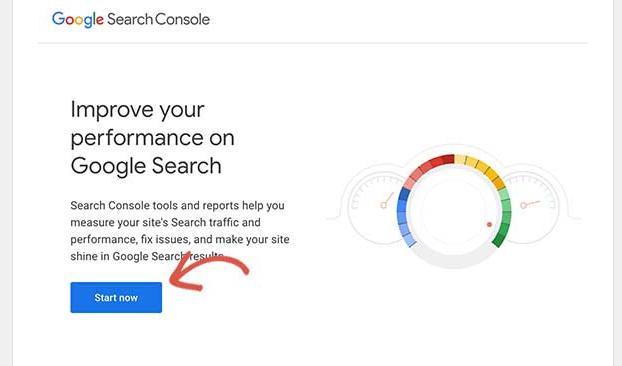Click the 'measure your site's Search traffic' line
The height and width of the screenshot is (366, 622).
pos(165,222)
